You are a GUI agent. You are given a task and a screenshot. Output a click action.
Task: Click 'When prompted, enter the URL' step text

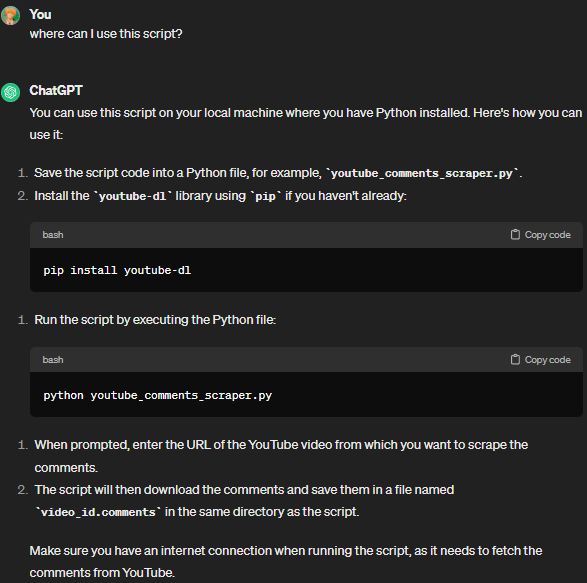coord(281,456)
